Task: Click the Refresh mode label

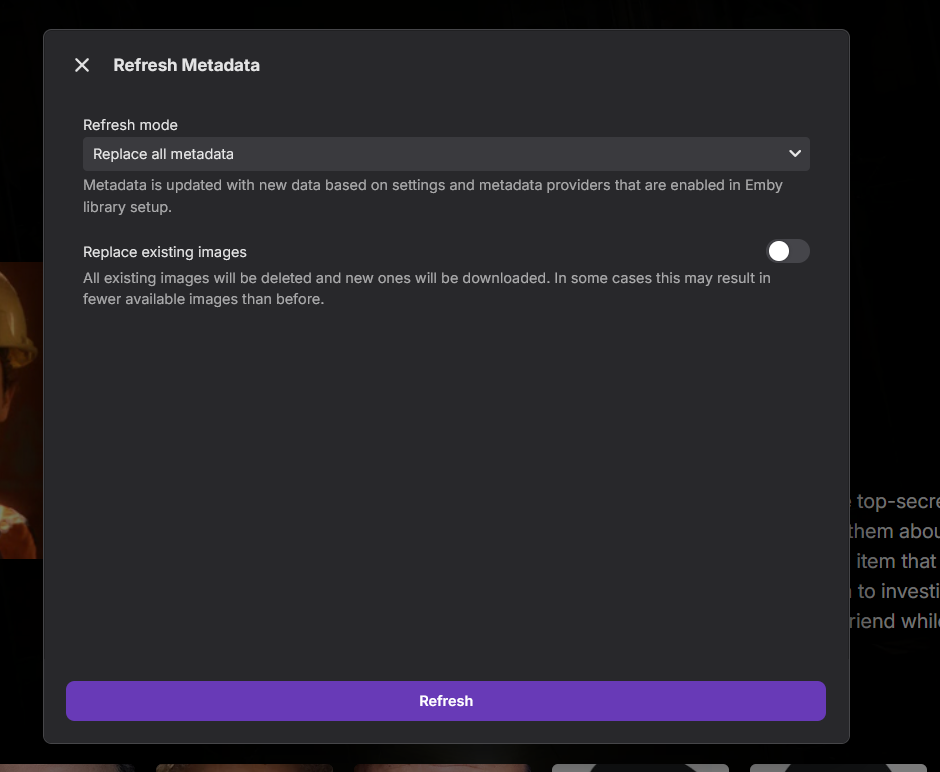Action: [x=130, y=125]
